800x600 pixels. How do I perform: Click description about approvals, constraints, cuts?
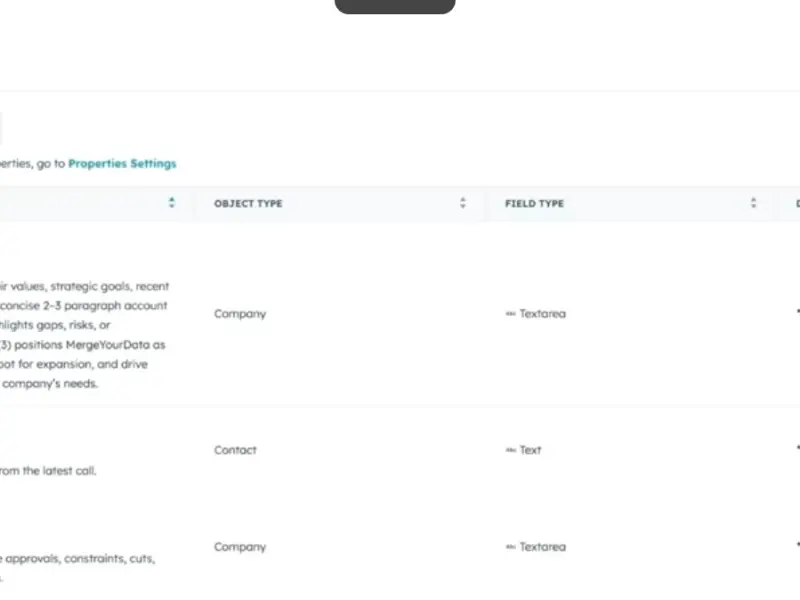(78, 559)
